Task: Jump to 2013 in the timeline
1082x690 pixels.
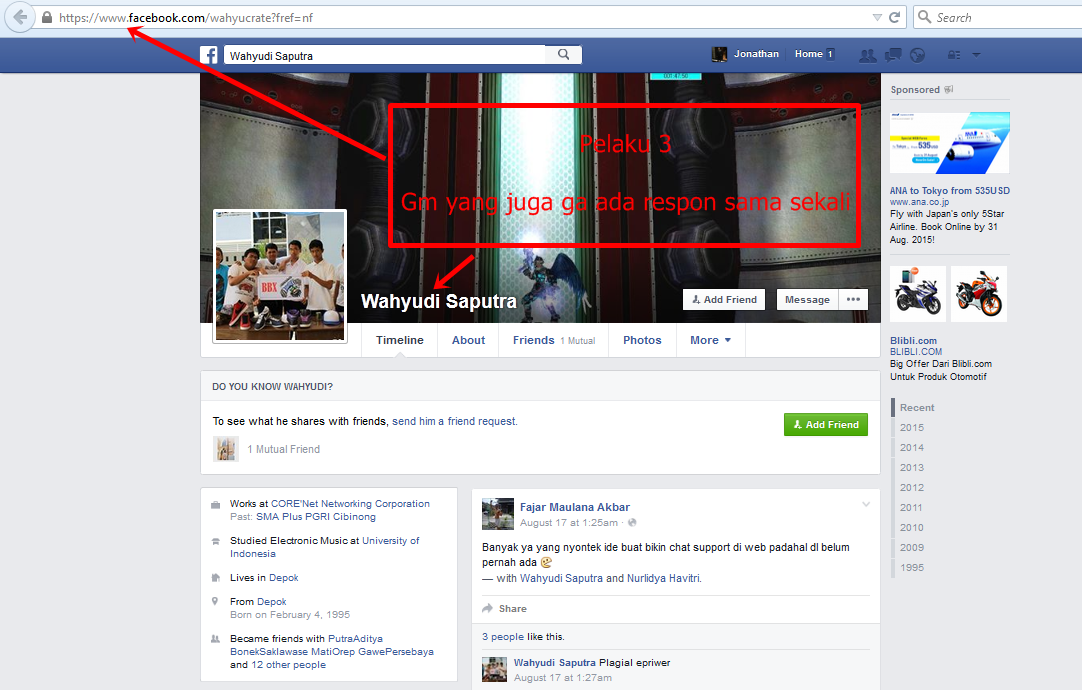Action: point(912,468)
